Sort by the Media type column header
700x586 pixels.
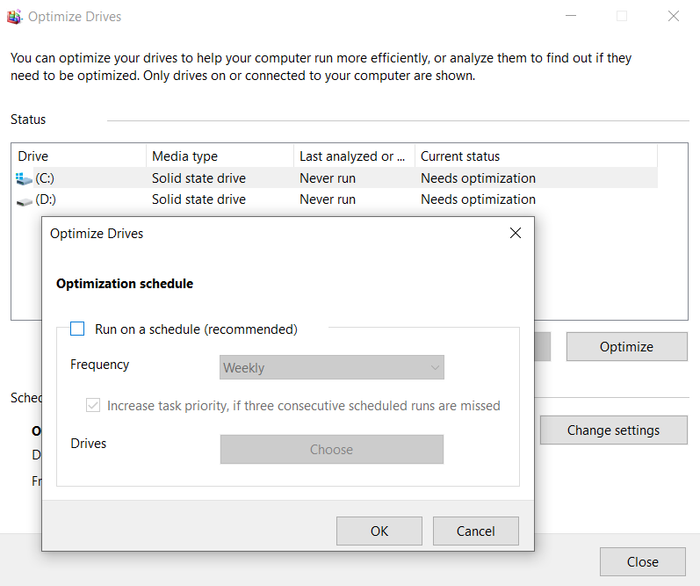220,156
